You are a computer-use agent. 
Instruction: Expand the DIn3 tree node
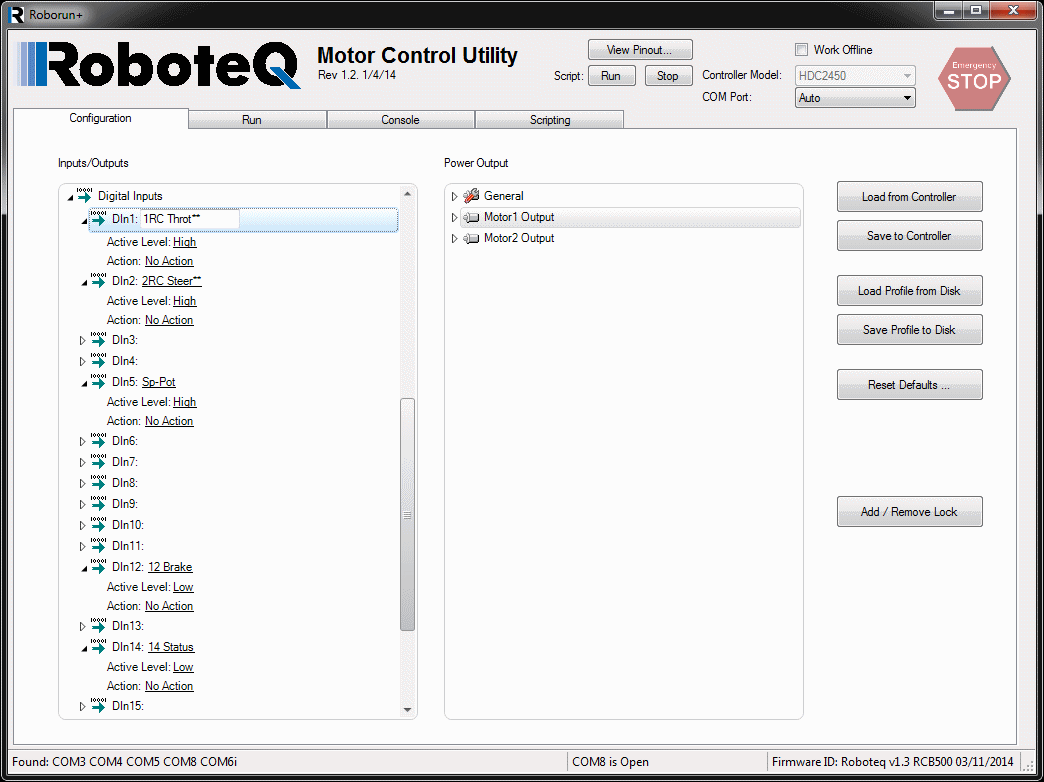(83, 341)
